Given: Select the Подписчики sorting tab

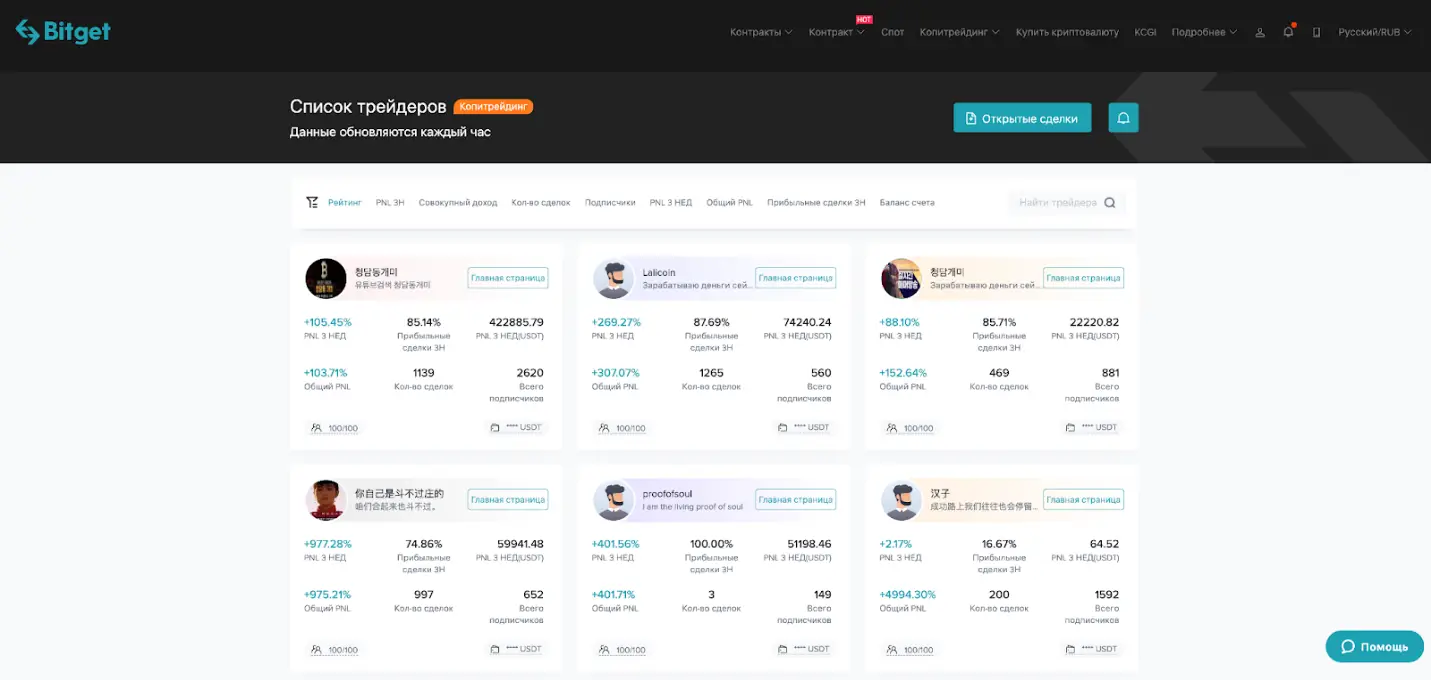Looking at the screenshot, I should [610, 203].
